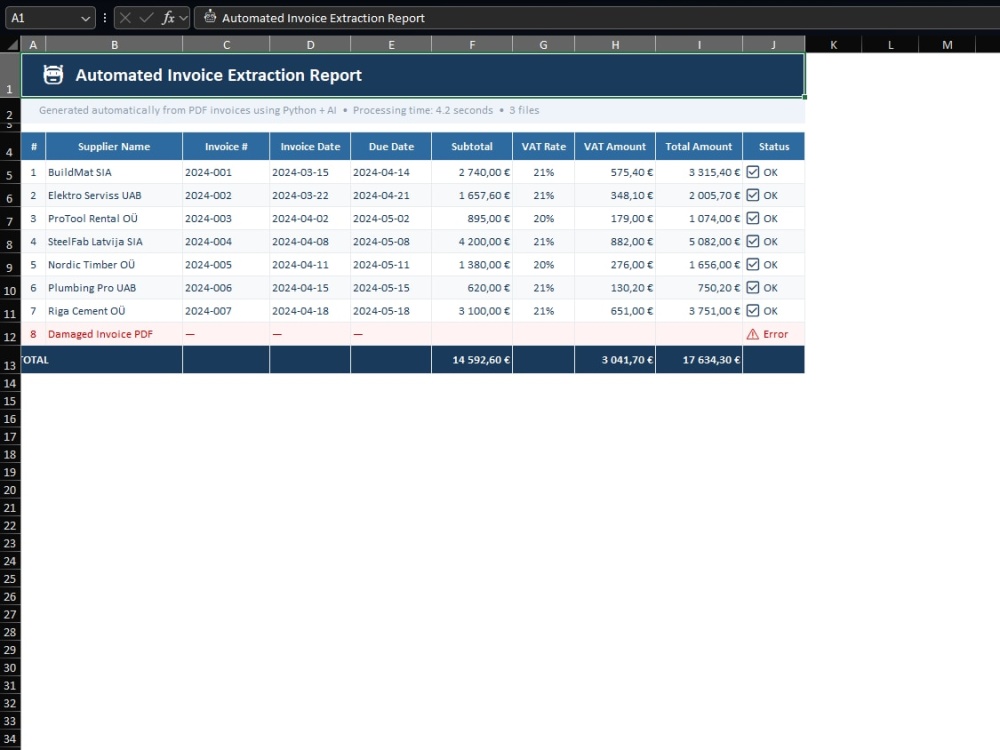Click the TOTAL label cell
1000x750 pixels.
click(x=101, y=360)
